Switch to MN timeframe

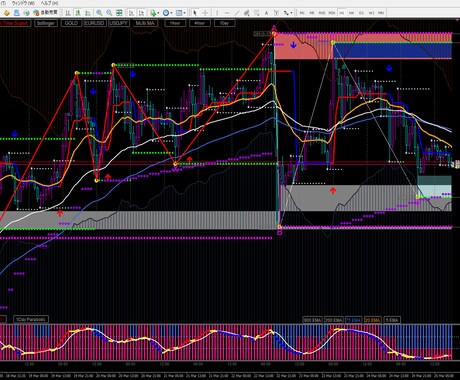click(381, 13)
